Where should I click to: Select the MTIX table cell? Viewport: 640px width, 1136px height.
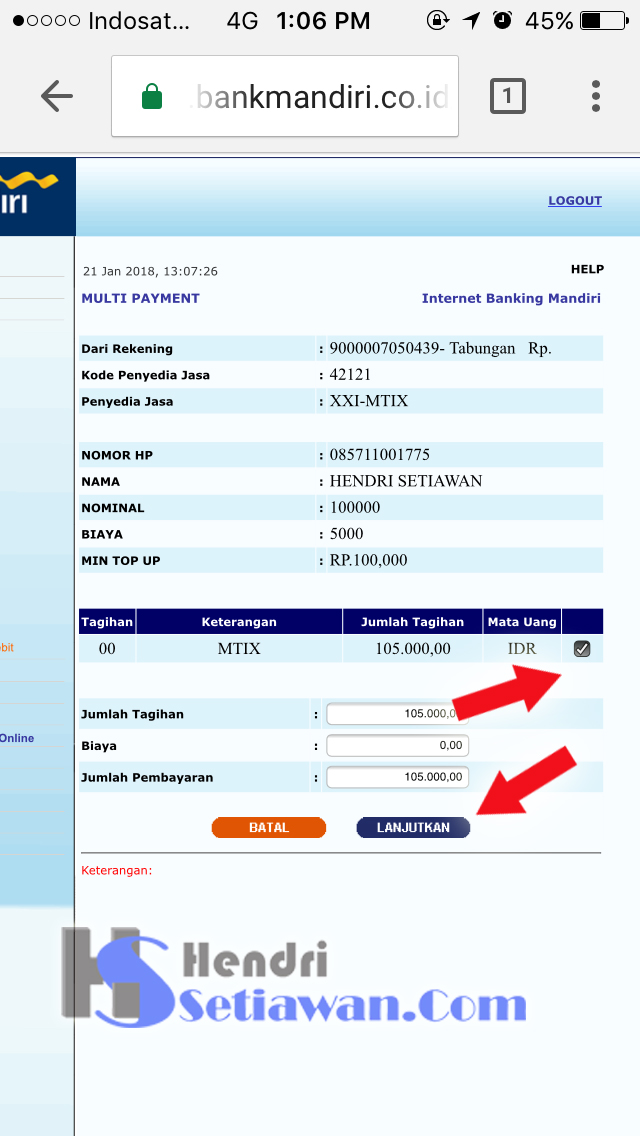(x=239, y=648)
